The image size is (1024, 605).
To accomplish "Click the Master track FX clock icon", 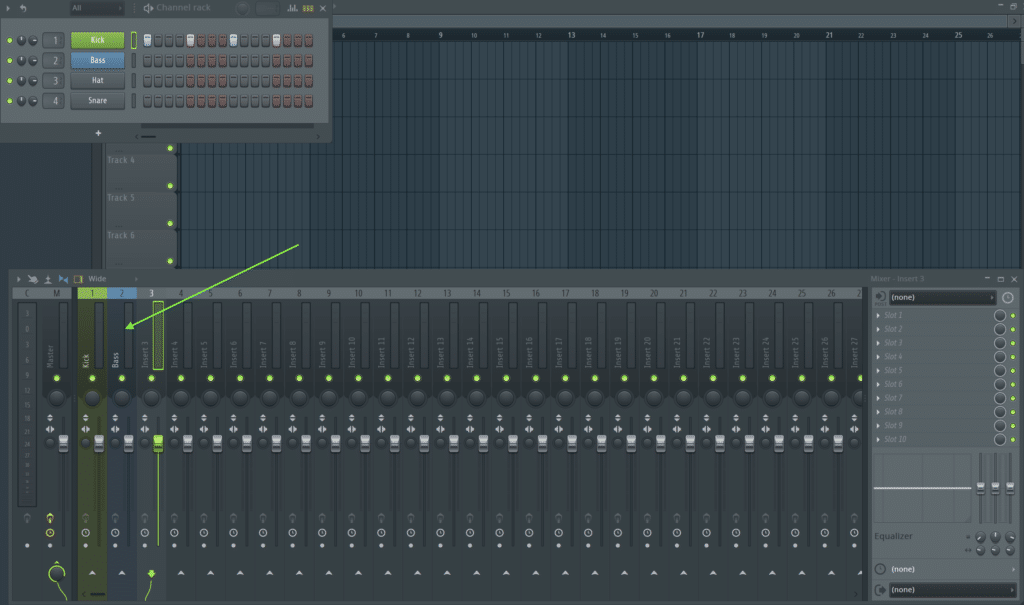I will pos(50,533).
